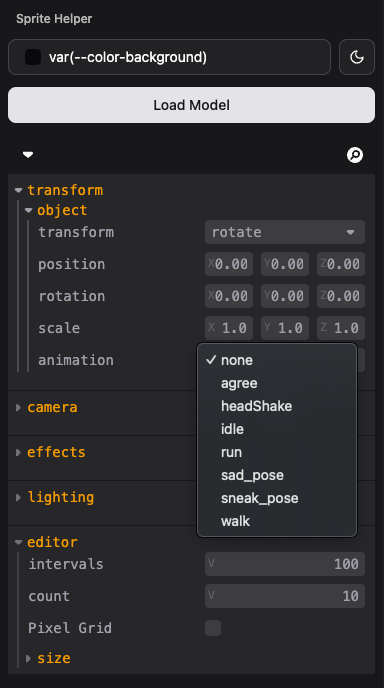Edit position Y value field
The height and width of the screenshot is (688, 384).
coord(285,264)
